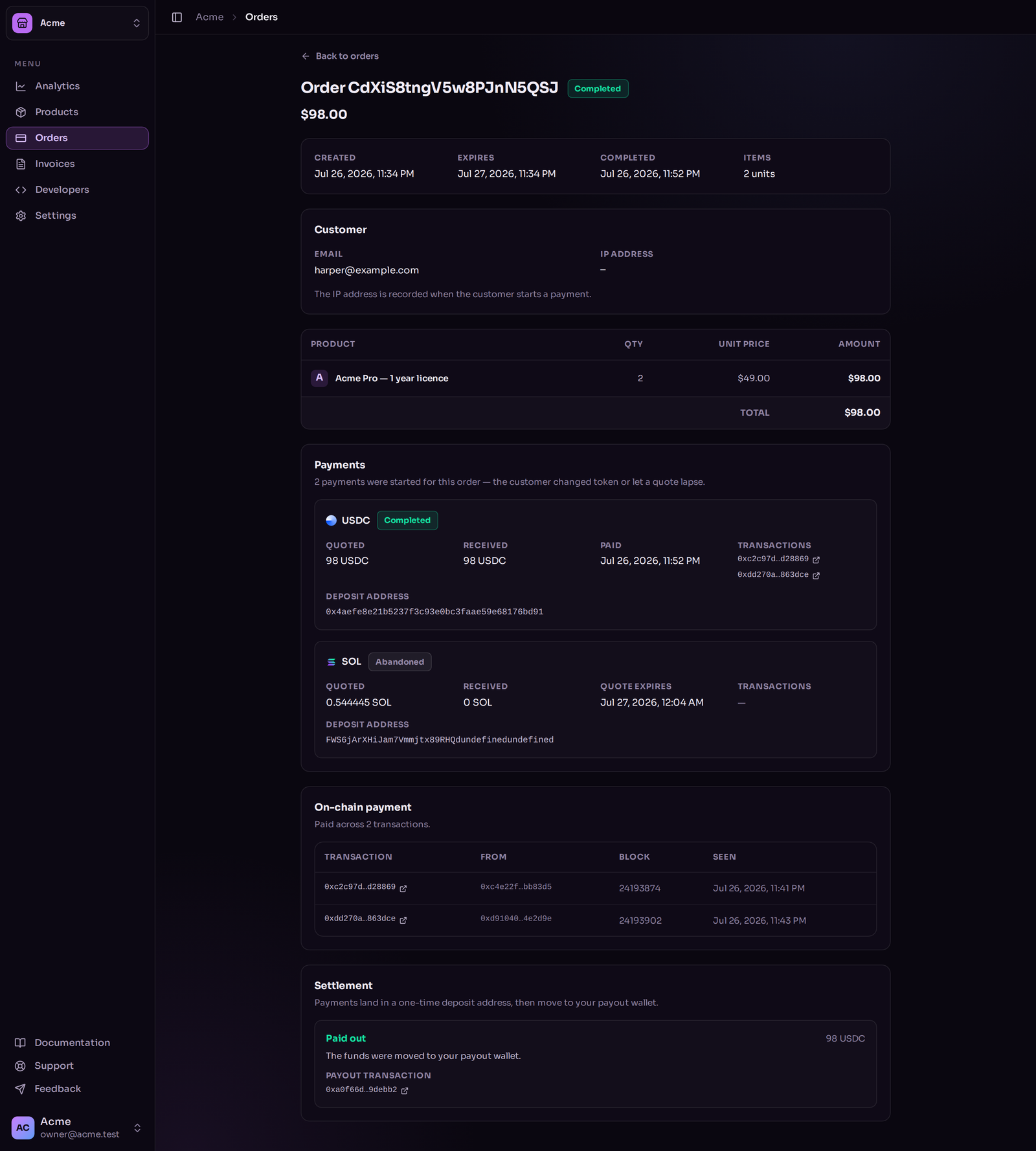Image resolution: width=1036 pixels, height=1151 pixels.
Task: Click the Support lifebuoy icon
Action: pos(21,1066)
